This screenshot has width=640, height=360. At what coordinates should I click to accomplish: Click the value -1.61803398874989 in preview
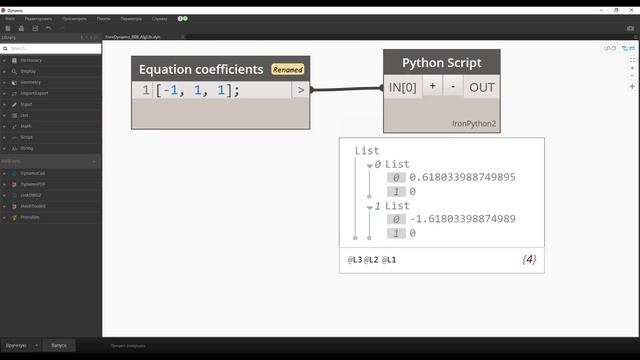(462, 219)
